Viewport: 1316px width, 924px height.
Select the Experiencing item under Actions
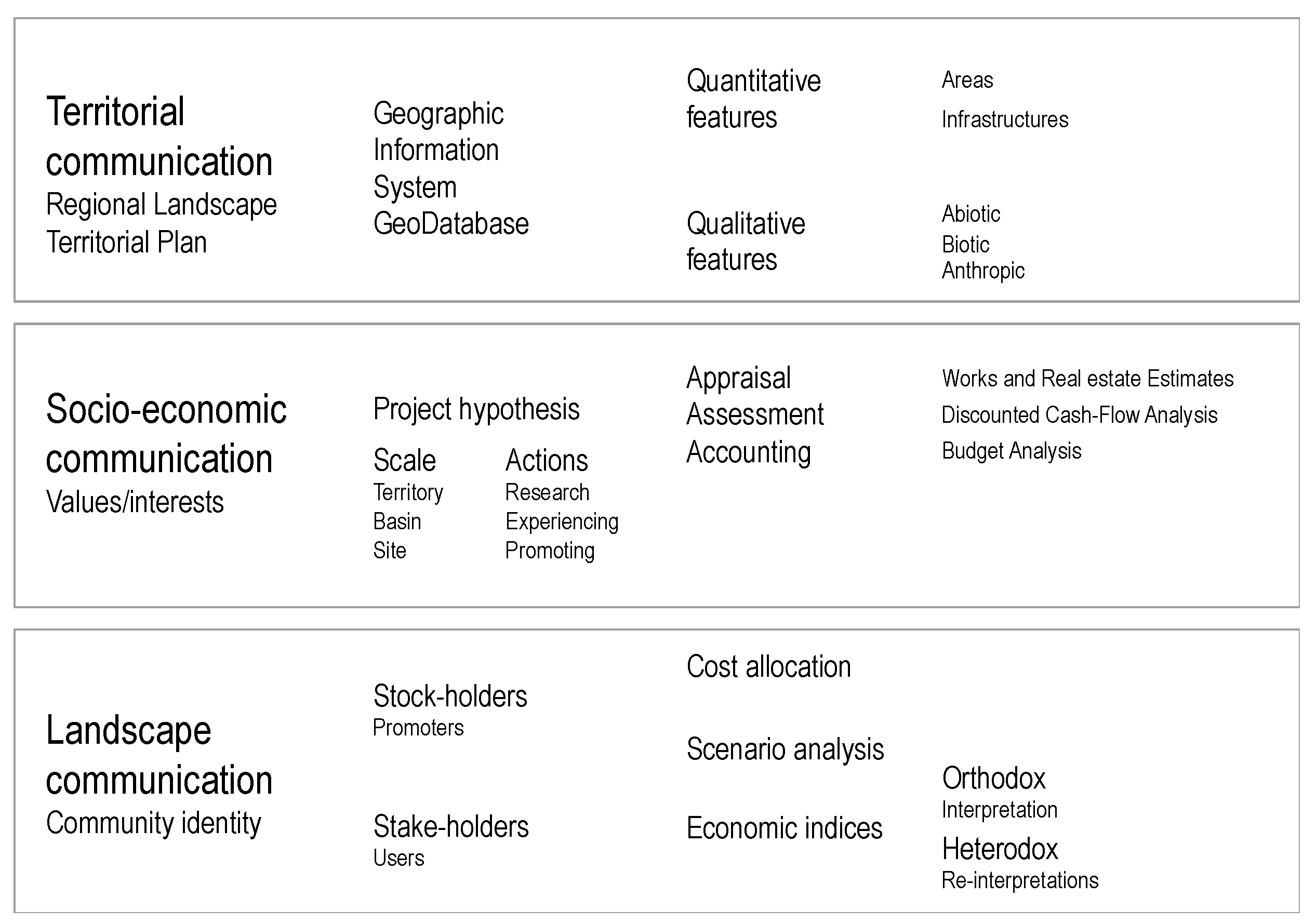click(x=561, y=521)
